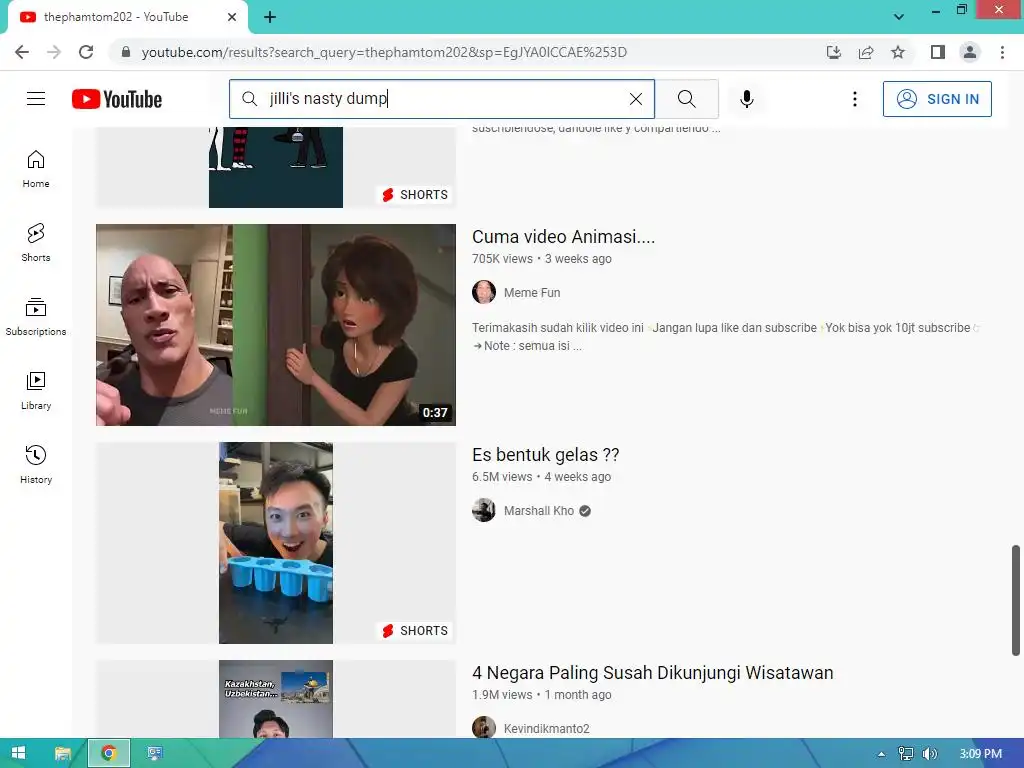Open the Chrome profile avatar
Viewport: 1024px width, 768px height.
[x=970, y=52]
